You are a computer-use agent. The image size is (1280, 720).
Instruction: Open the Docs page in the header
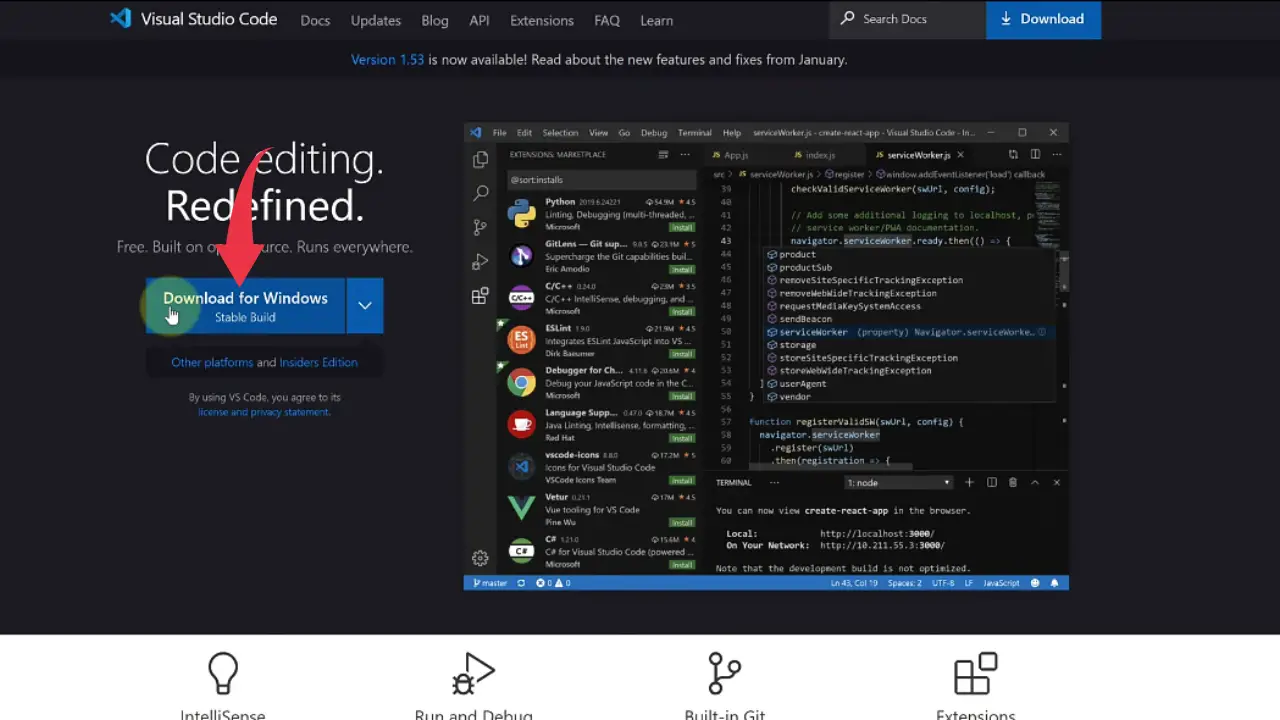tap(315, 20)
